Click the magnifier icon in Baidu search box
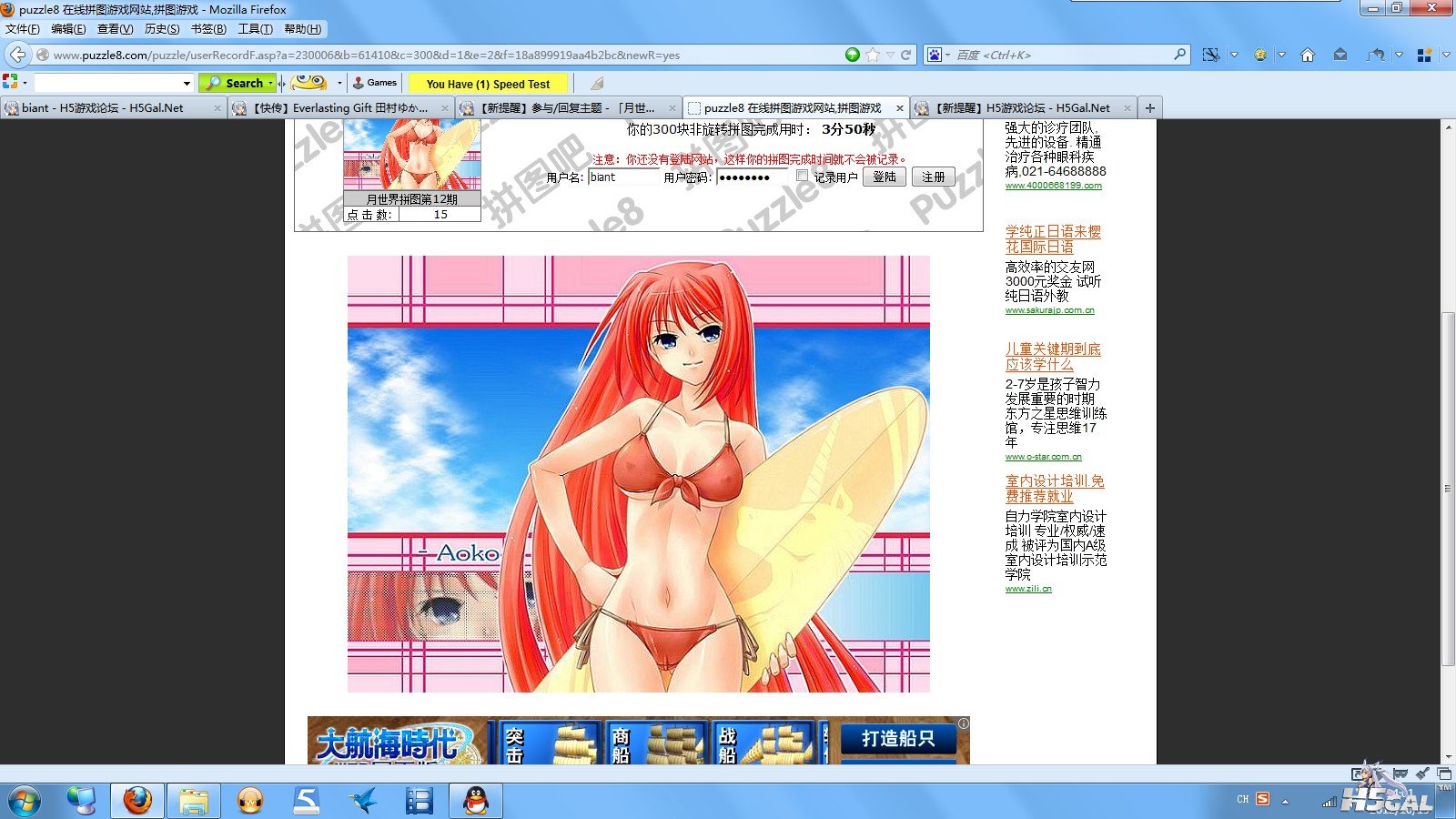This screenshot has height=819, width=1456. [1179, 55]
